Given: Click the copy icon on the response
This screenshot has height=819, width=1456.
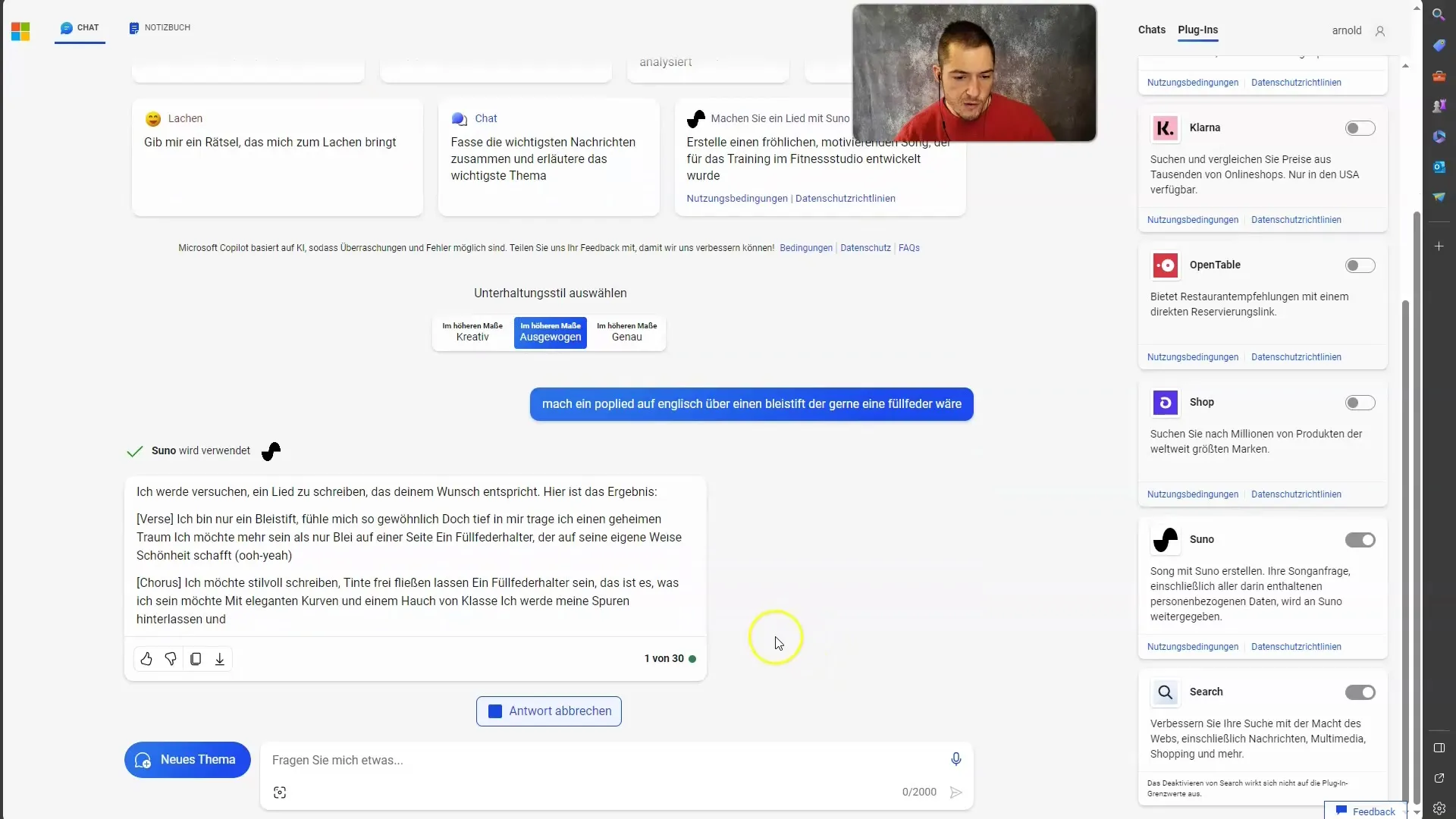Looking at the screenshot, I should (x=196, y=659).
